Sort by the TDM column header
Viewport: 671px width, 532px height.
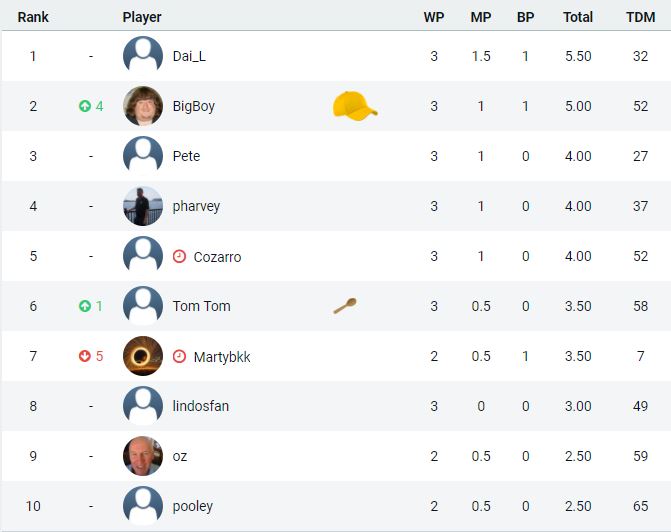click(641, 17)
